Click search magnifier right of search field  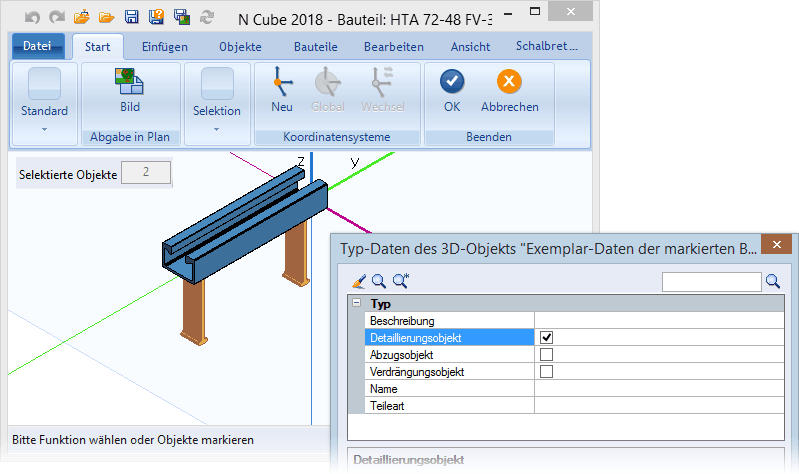(x=773, y=281)
